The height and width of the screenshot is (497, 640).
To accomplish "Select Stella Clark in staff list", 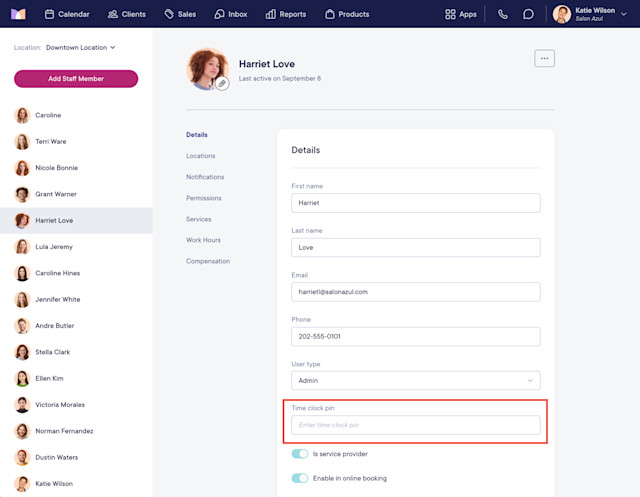I will 76,352.
